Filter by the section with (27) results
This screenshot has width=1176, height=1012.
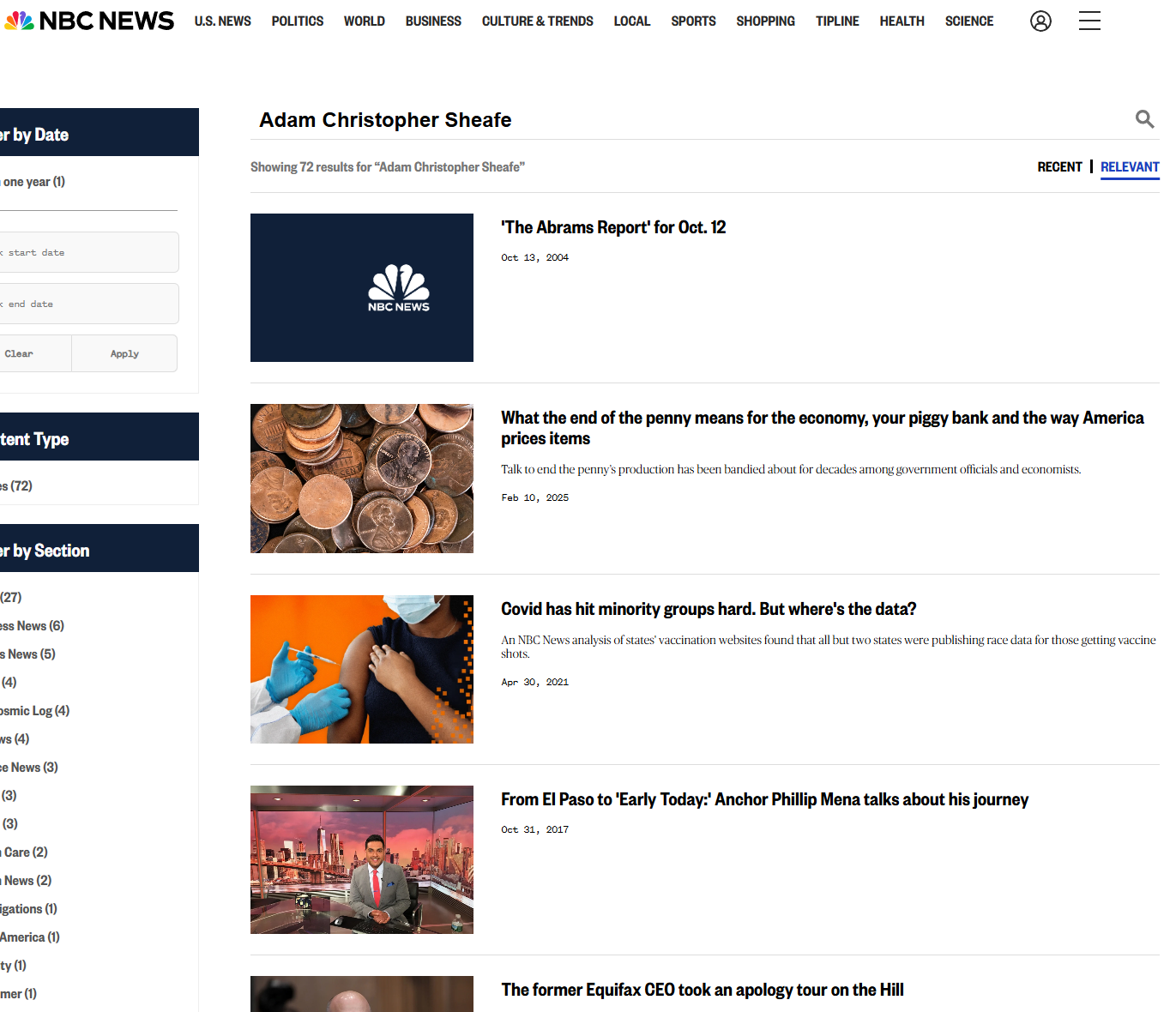11,598
